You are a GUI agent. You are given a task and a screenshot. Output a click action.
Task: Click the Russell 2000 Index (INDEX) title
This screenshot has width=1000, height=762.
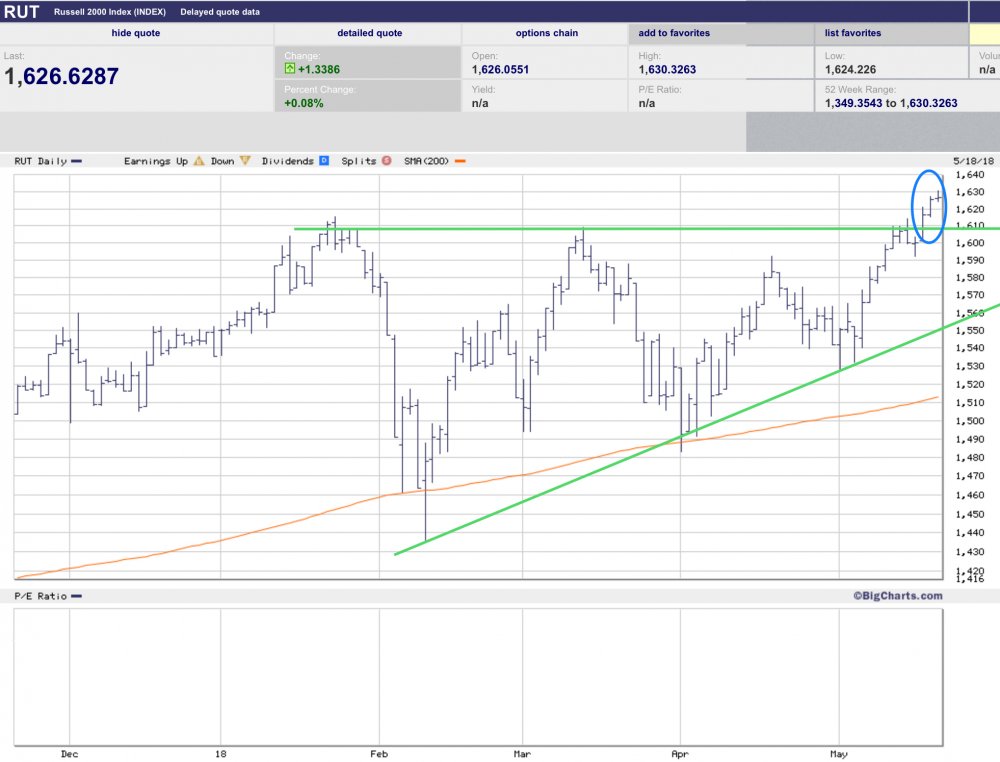pyautogui.click(x=110, y=12)
